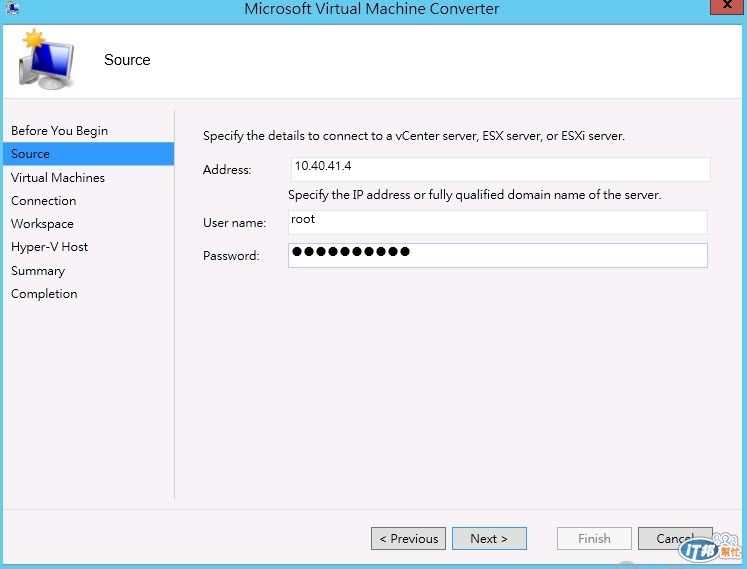747x569 pixels.
Task: Click the Next button
Action: pos(489,539)
